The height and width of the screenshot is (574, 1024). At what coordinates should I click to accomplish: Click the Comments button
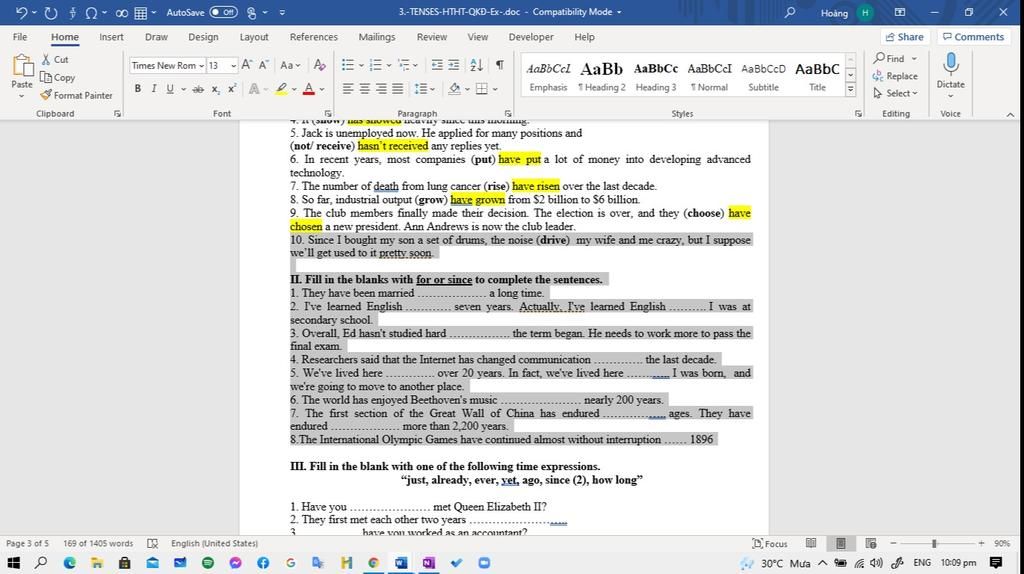point(973,37)
